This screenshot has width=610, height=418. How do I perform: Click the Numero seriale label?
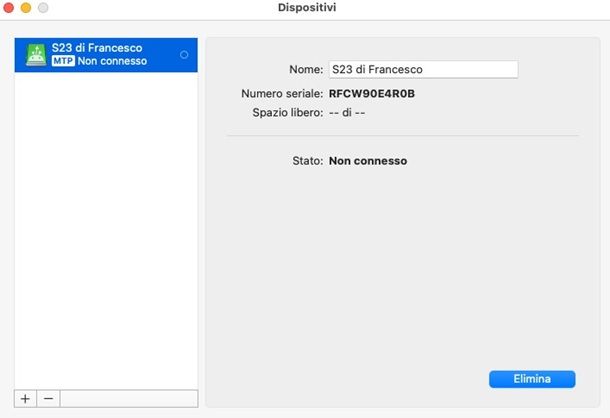click(282, 93)
